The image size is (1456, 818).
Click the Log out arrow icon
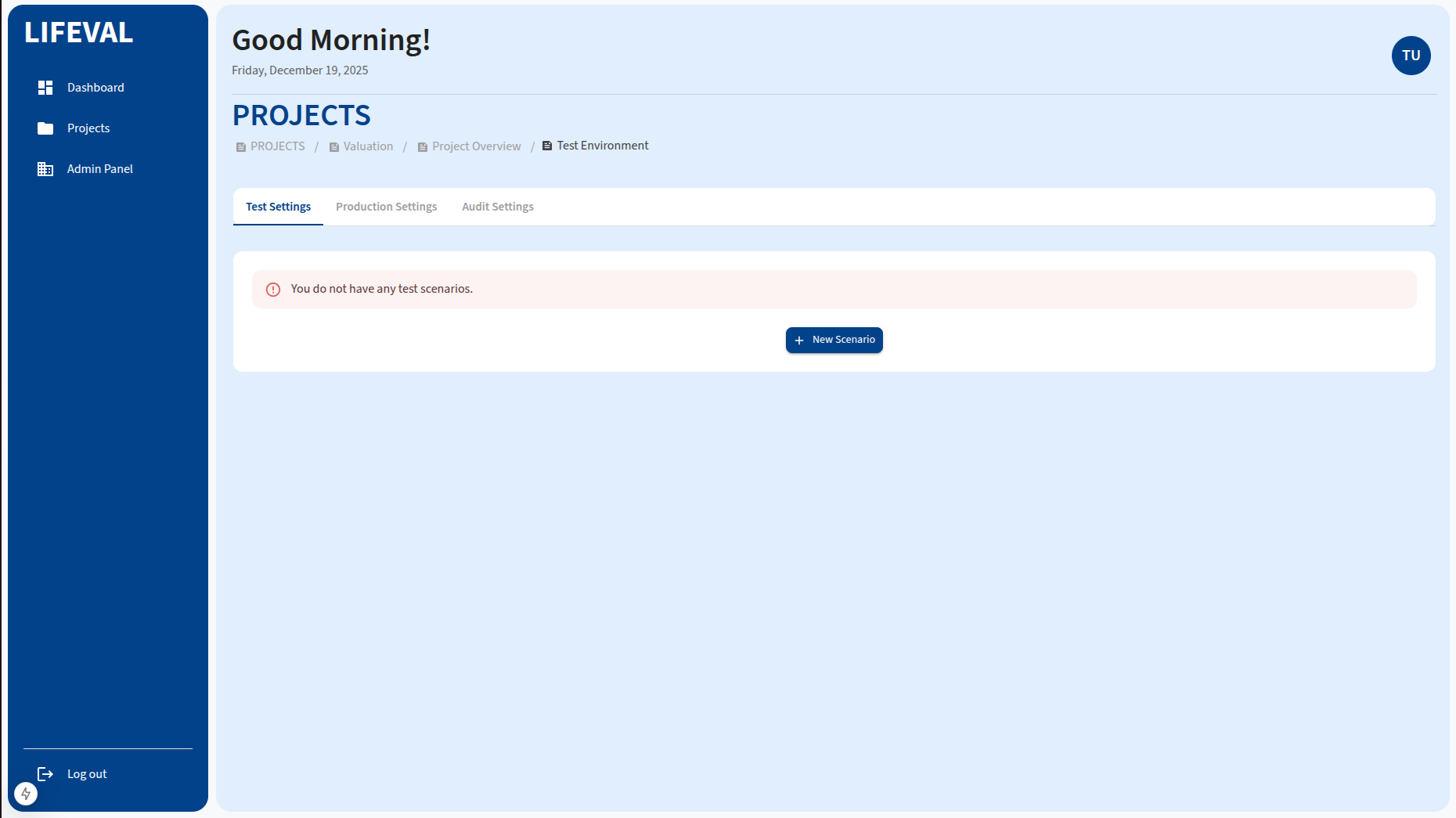[45, 774]
